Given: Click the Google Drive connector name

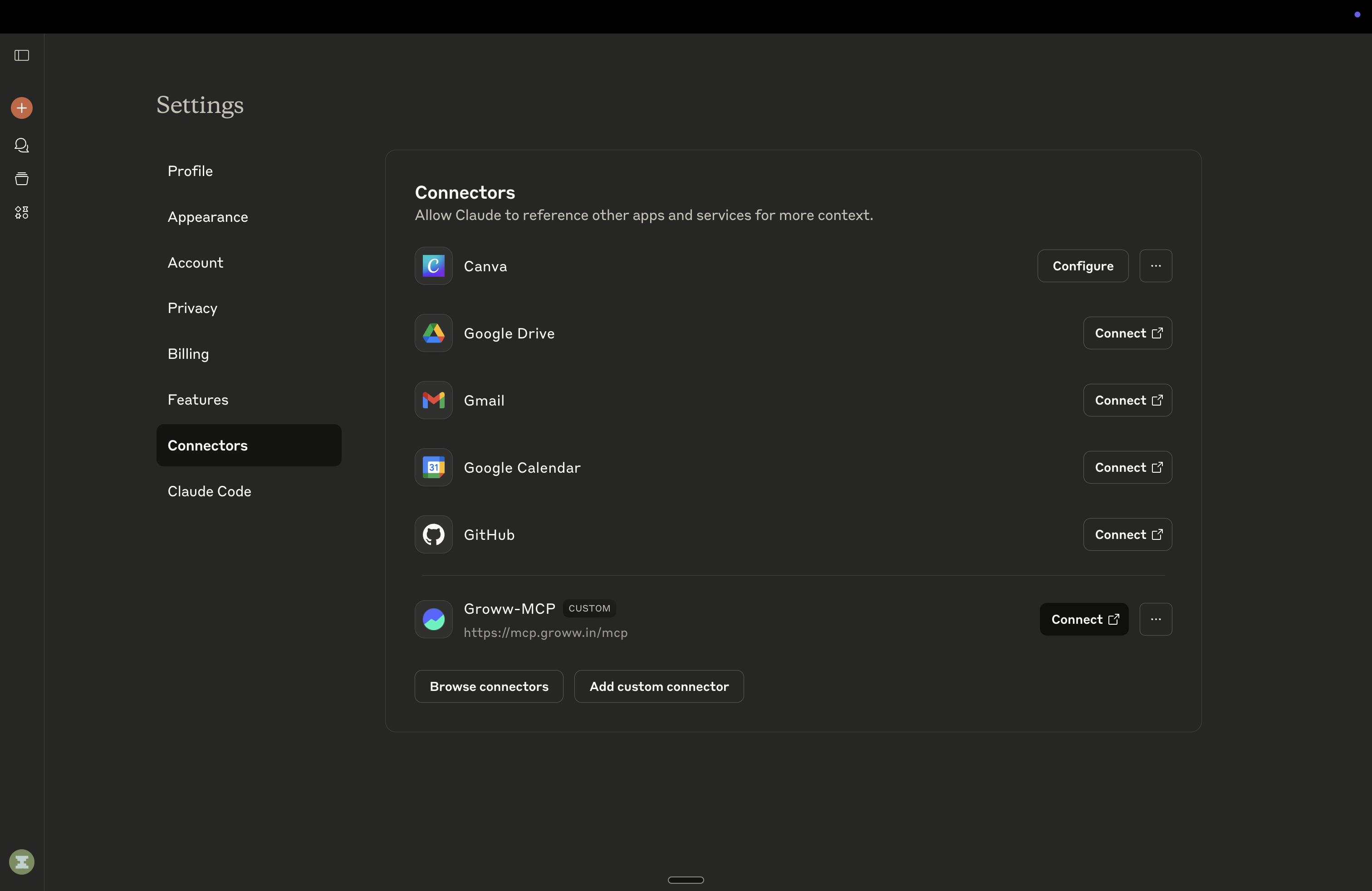Looking at the screenshot, I should 509,334.
